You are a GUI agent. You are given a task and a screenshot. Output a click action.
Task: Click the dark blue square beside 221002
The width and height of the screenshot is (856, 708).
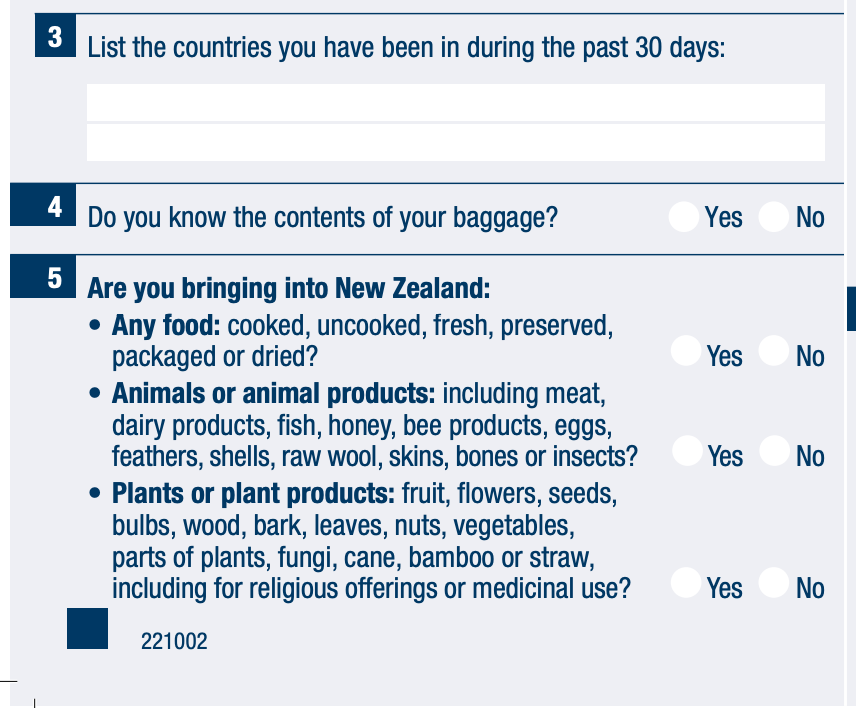(x=87, y=628)
